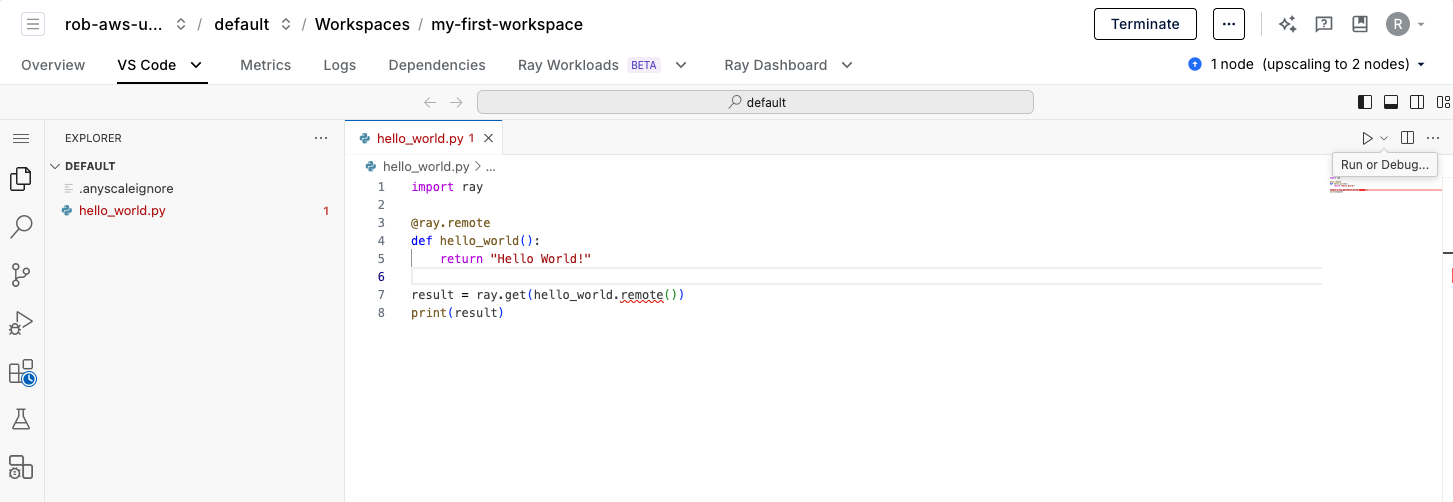
Task: Open the Search view icon
Action: click(21, 227)
